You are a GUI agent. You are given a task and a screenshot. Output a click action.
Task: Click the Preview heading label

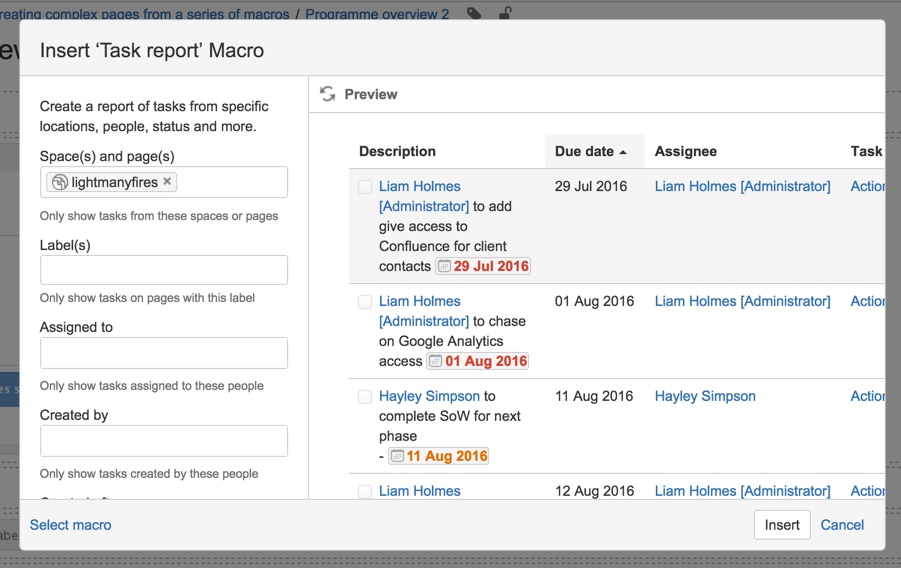pyautogui.click(x=371, y=94)
